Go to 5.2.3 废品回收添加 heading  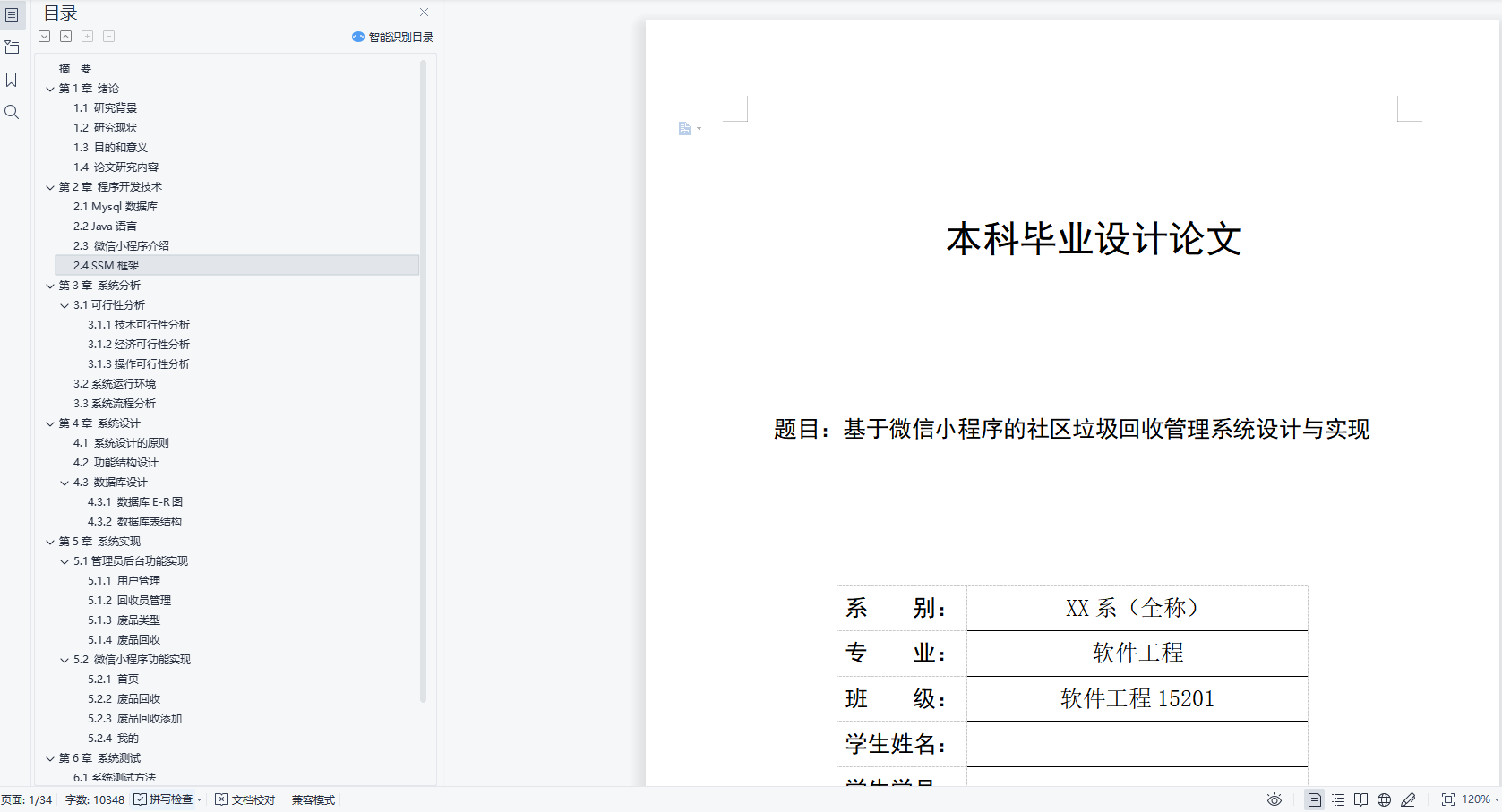[x=135, y=719]
